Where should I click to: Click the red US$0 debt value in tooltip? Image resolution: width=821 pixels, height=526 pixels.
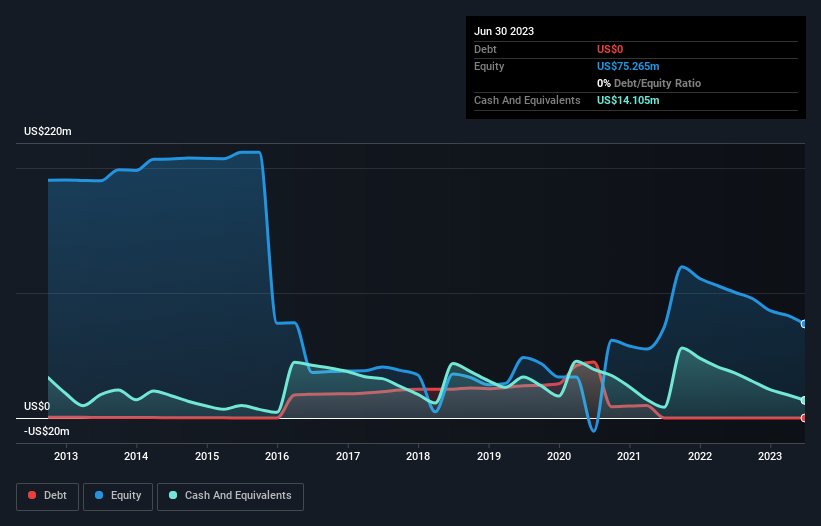pos(610,49)
